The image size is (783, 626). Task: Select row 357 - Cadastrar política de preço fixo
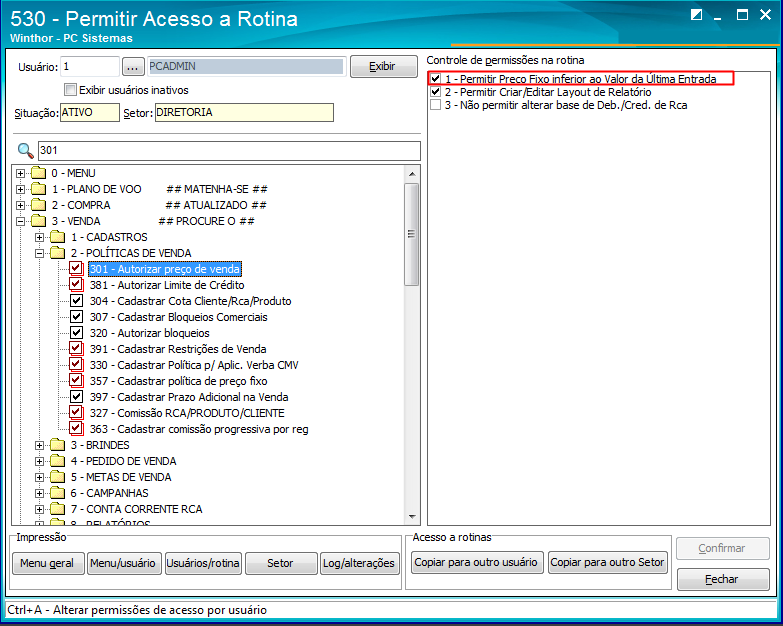coord(178,381)
